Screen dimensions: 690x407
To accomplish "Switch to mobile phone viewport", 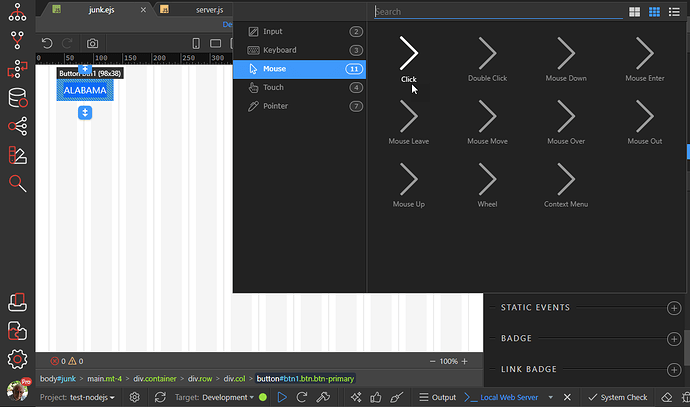I will click(x=196, y=43).
